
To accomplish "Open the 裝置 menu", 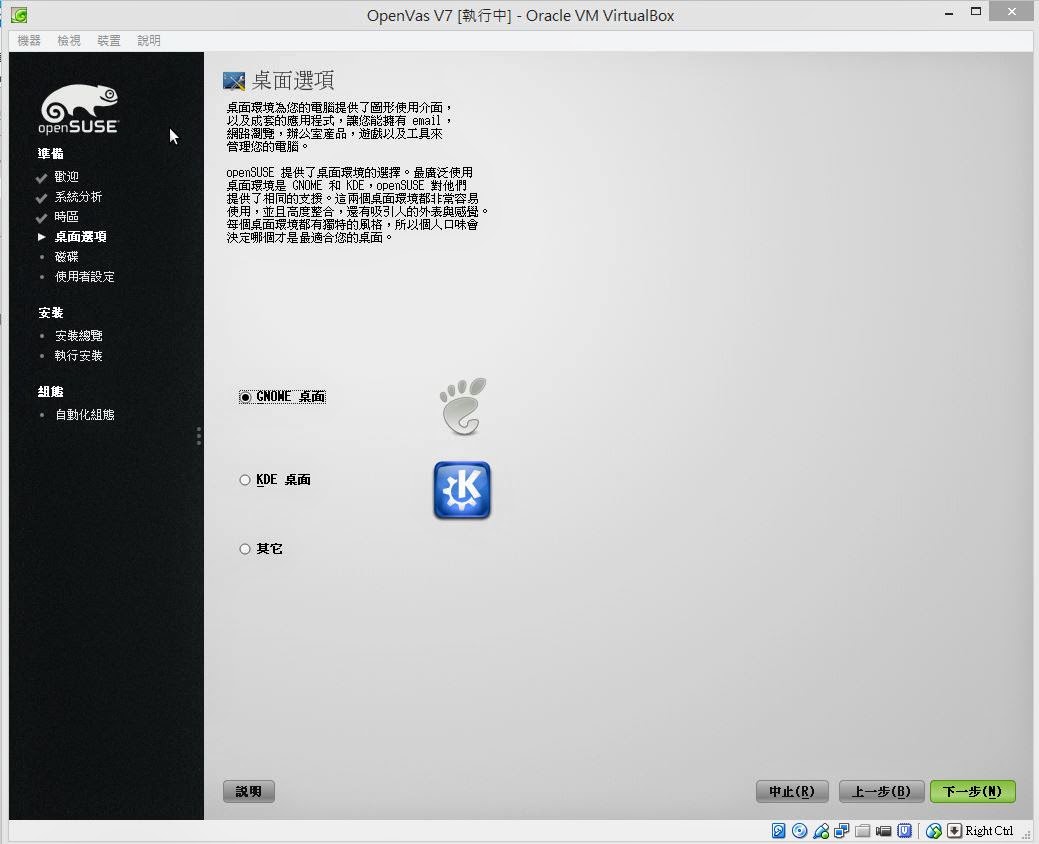I will click(109, 40).
